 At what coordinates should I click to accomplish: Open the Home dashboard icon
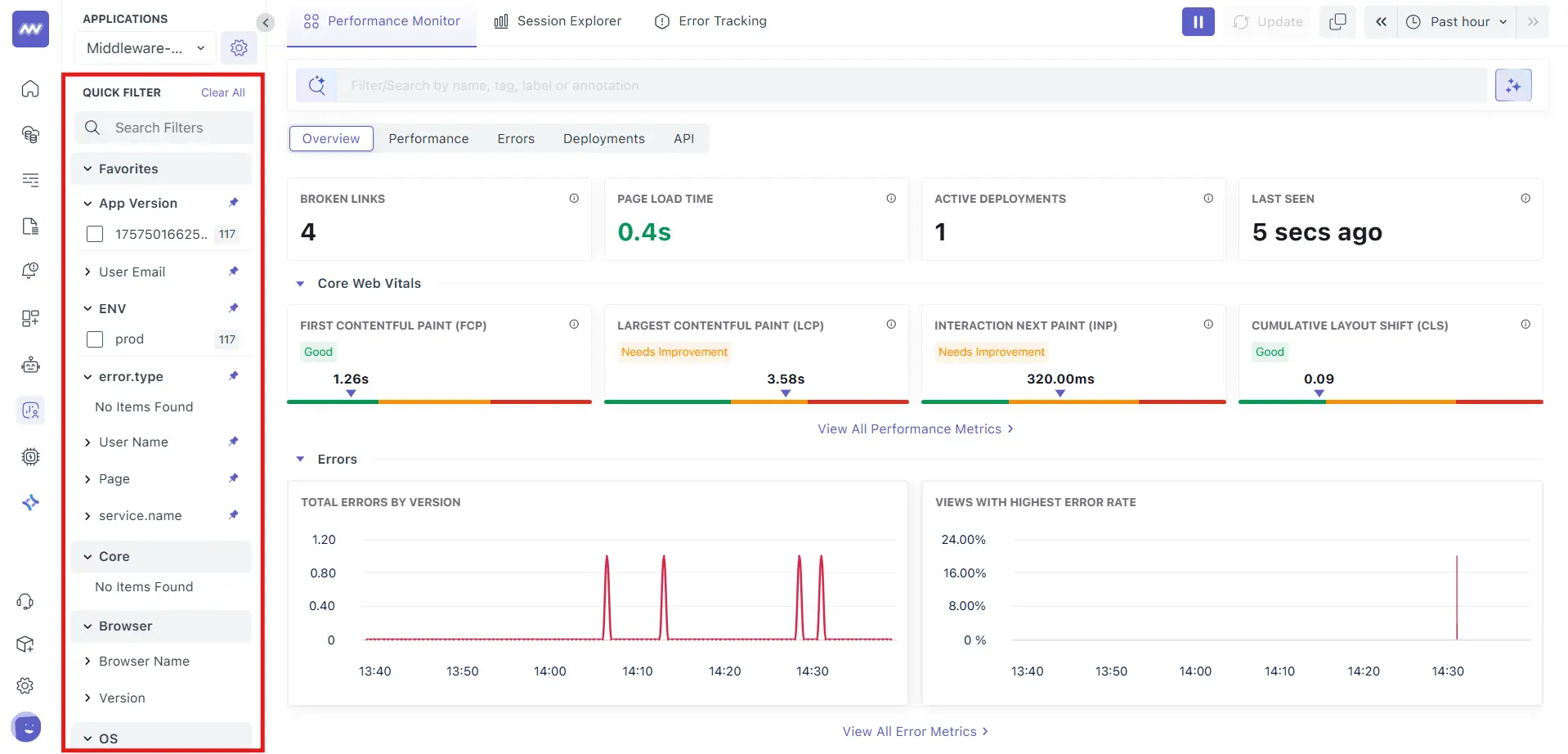pos(29,89)
